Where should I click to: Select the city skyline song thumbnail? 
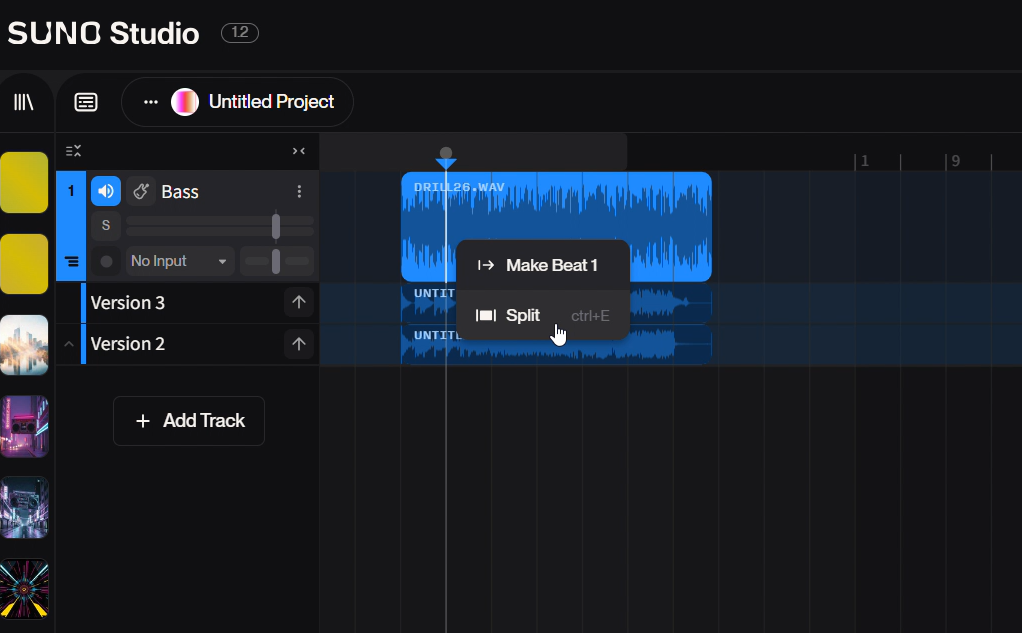[24, 345]
